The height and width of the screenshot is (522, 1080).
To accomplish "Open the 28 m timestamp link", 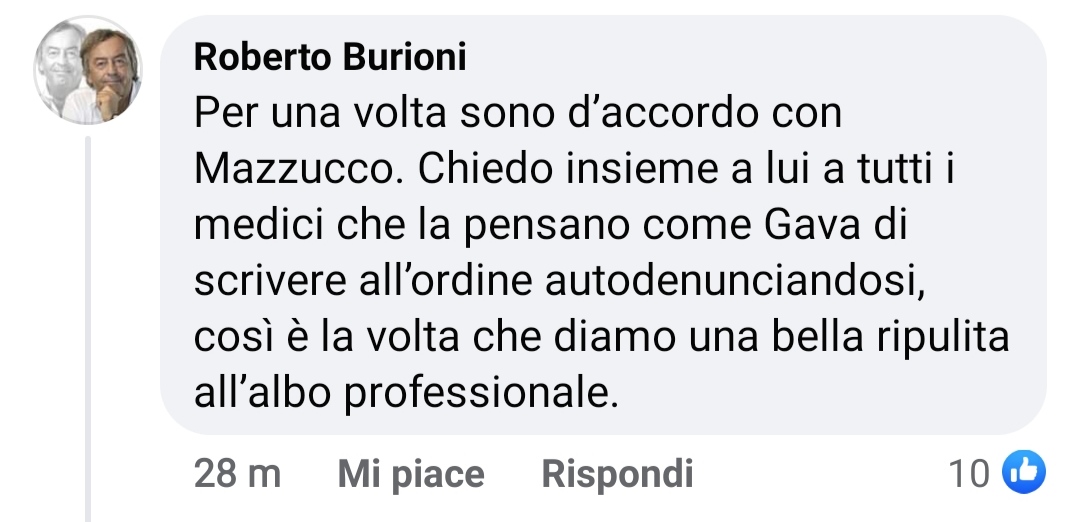I will [x=237, y=474].
